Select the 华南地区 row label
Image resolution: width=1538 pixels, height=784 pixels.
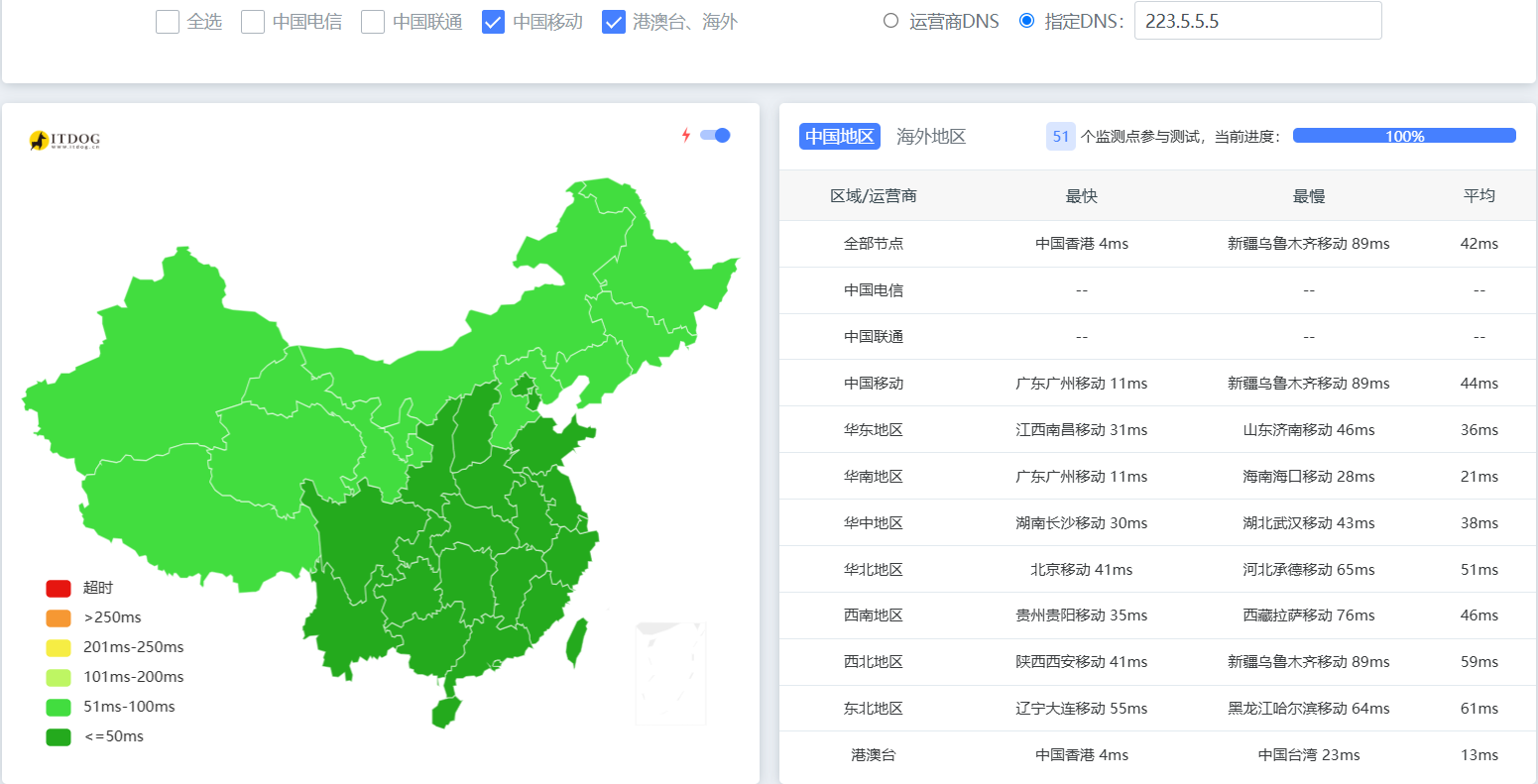[x=874, y=477]
